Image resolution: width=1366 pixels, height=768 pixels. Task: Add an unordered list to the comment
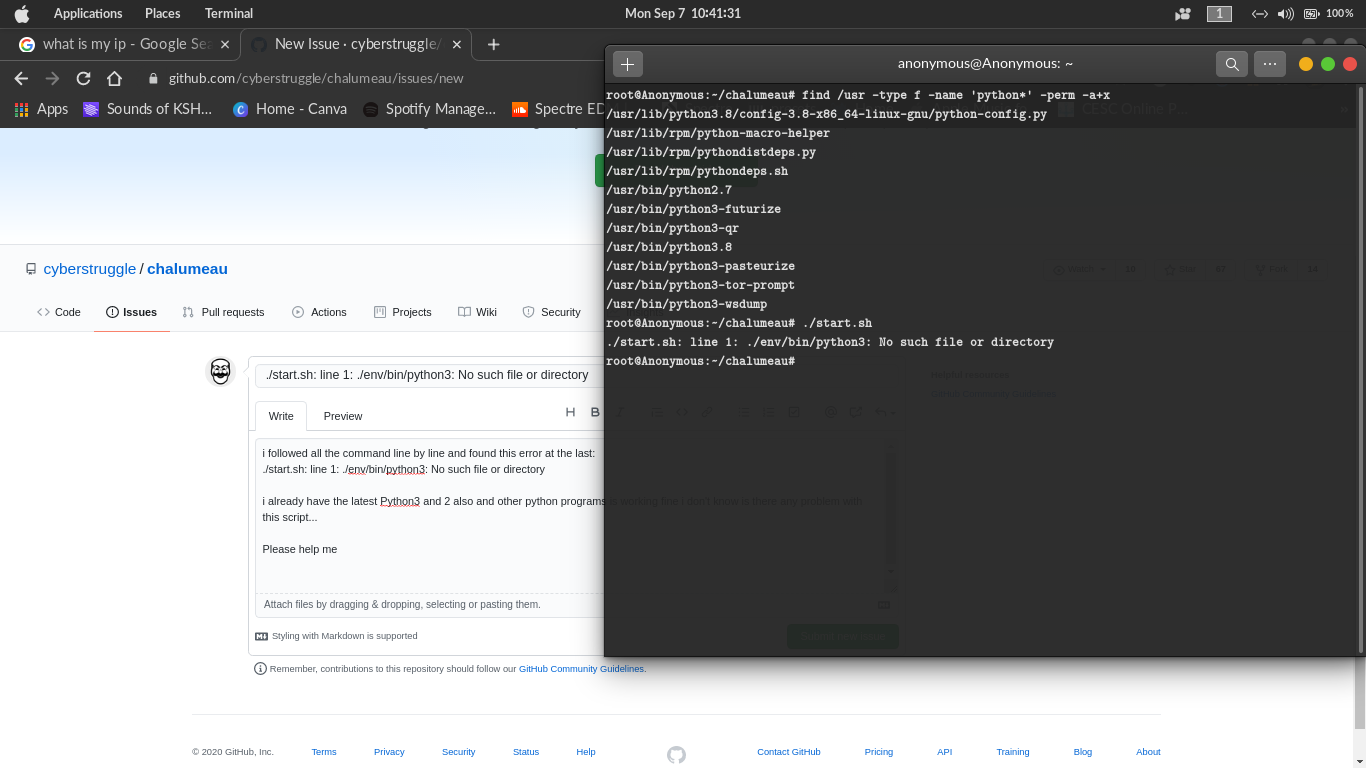[743, 411]
